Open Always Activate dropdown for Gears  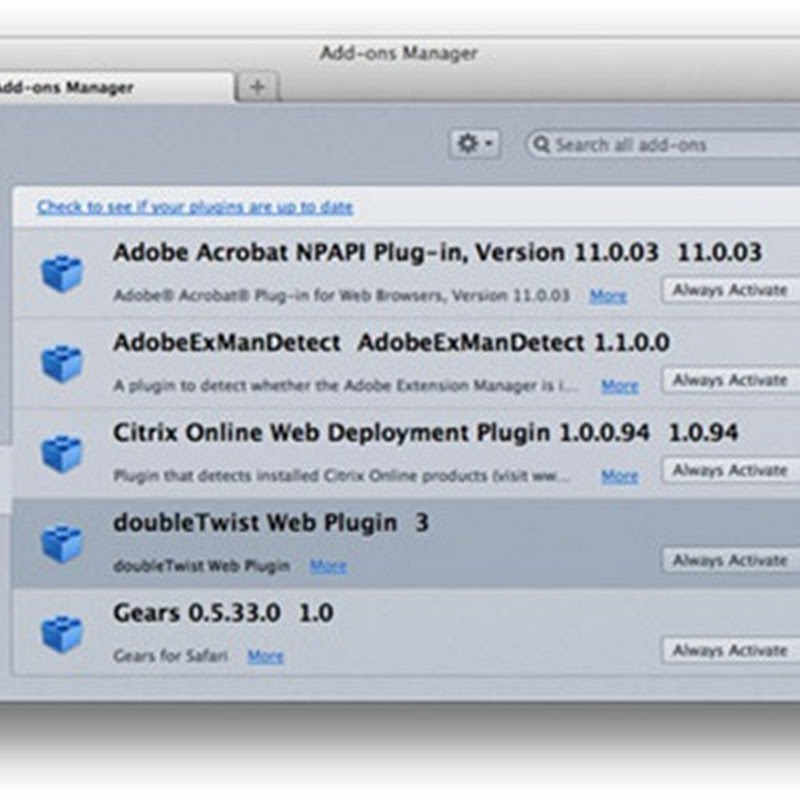(x=731, y=651)
